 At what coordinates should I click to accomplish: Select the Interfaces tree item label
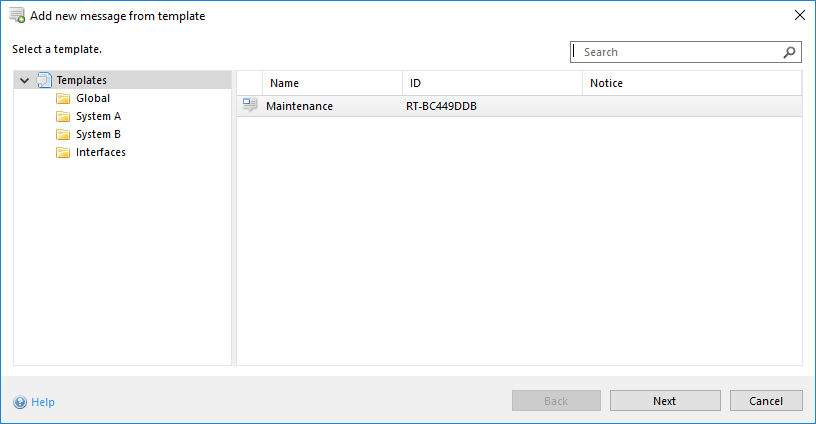pyautogui.click(x=100, y=152)
